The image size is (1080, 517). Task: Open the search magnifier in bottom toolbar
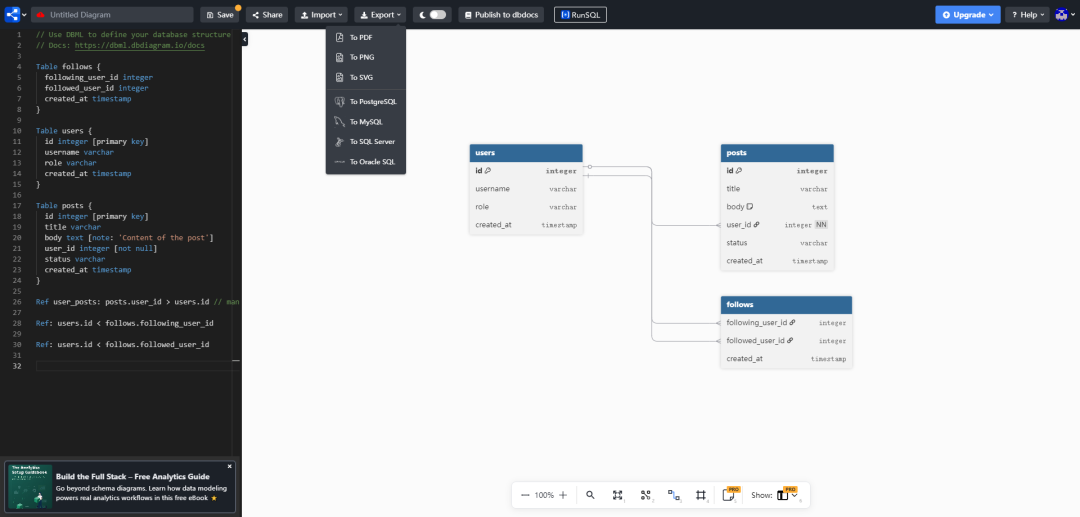(x=590, y=495)
